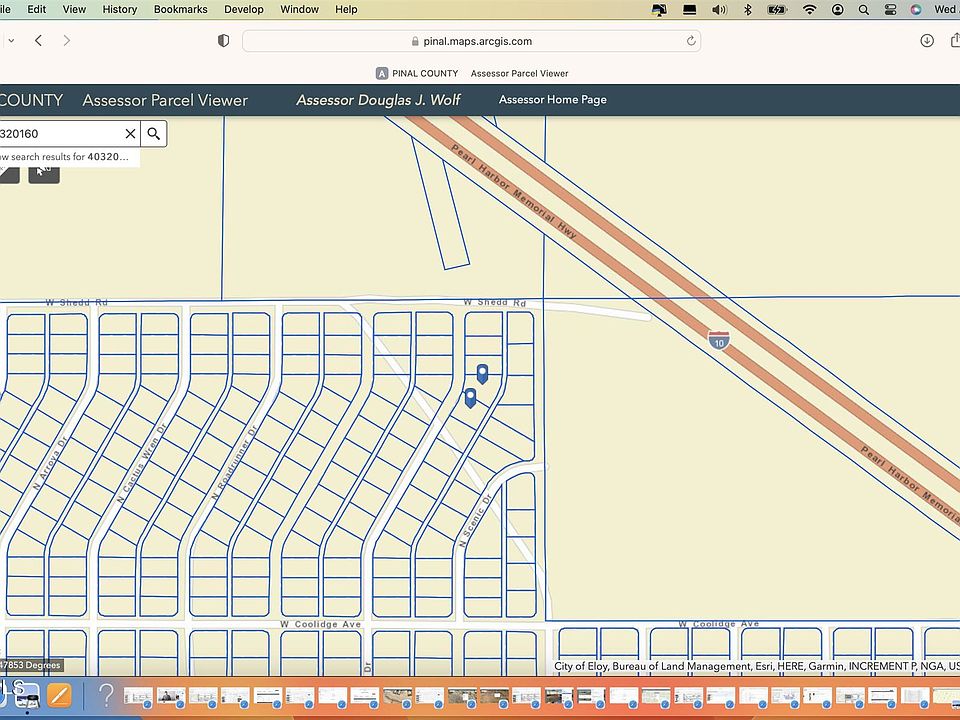Image resolution: width=960 pixels, height=720 pixels.
Task: Click the pinal.maps.arcgis.com address bar
Action: coord(471,41)
